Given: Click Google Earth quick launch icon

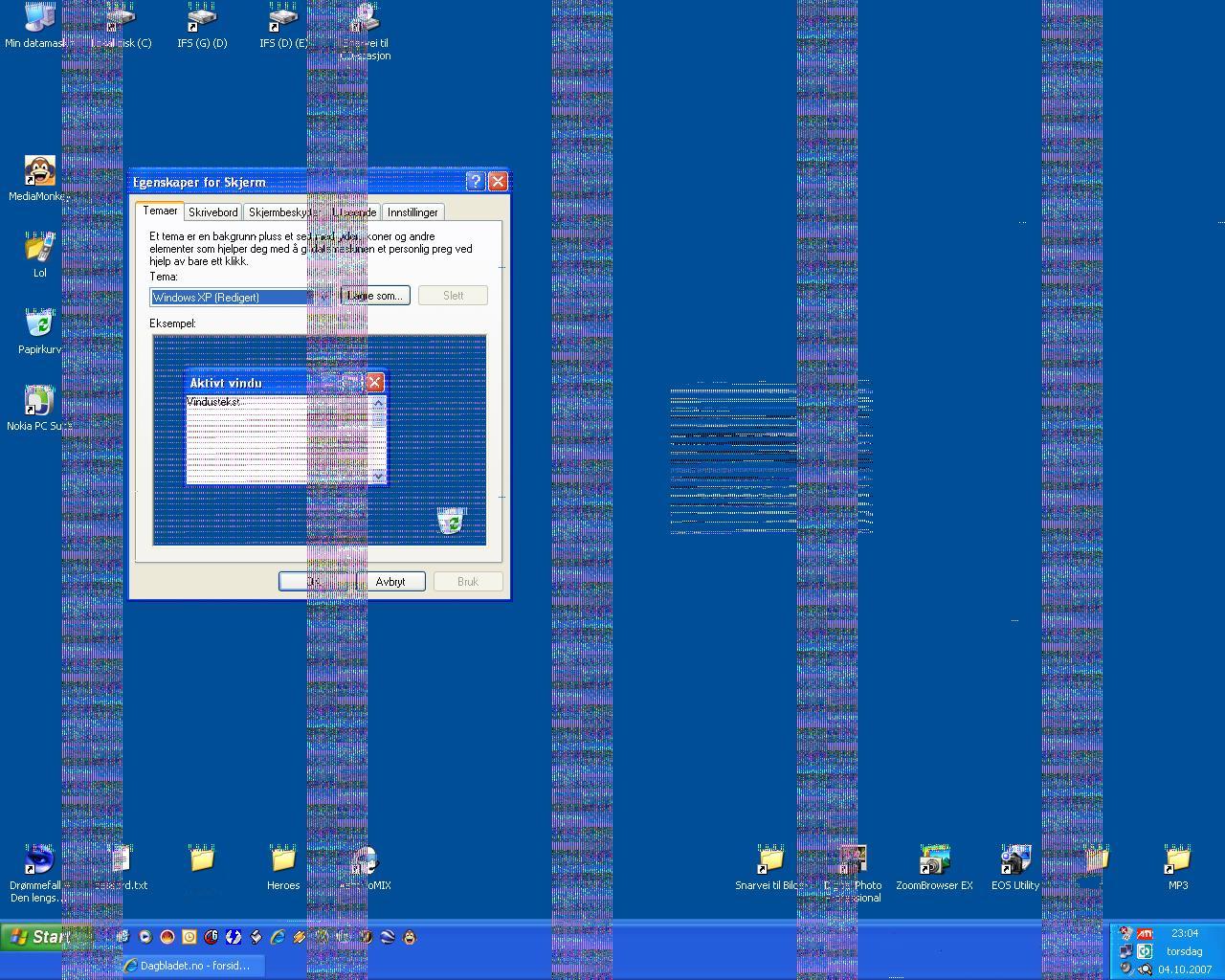Looking at the screenshot, I should tap(388, 937).
